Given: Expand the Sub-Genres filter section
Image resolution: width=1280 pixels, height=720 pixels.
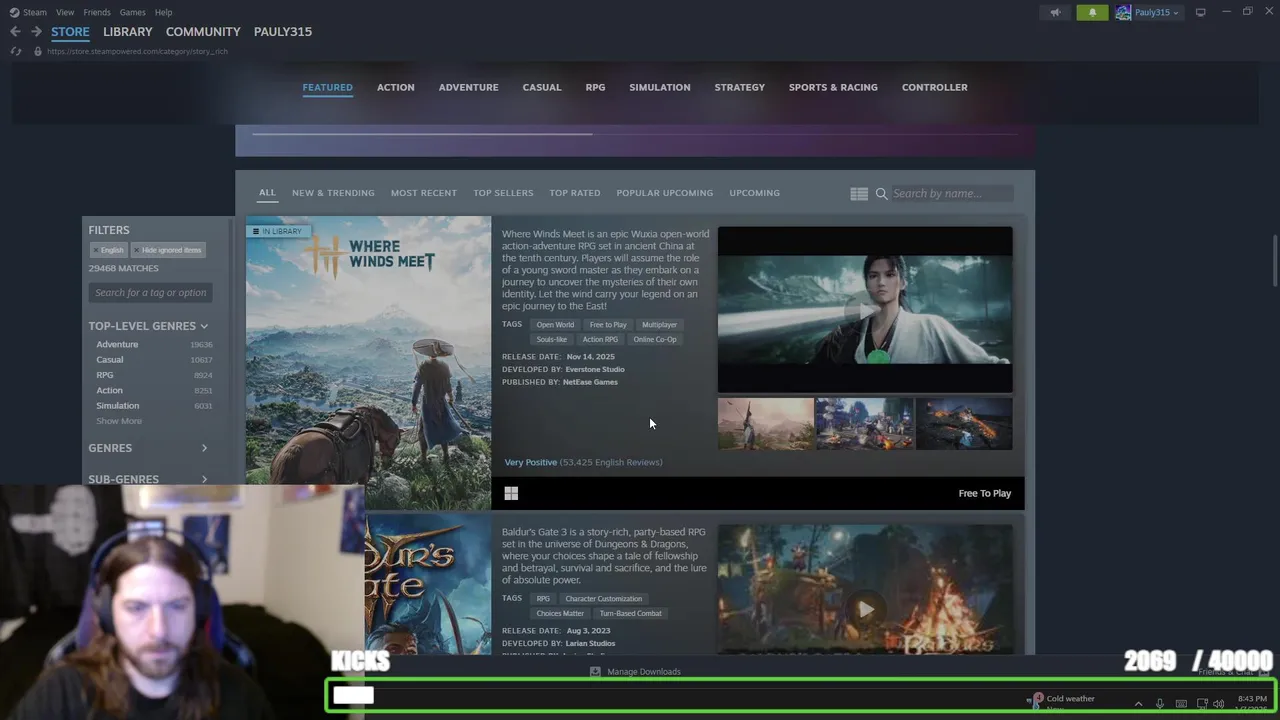Looking at the screenshot, I should click(148, 479).
